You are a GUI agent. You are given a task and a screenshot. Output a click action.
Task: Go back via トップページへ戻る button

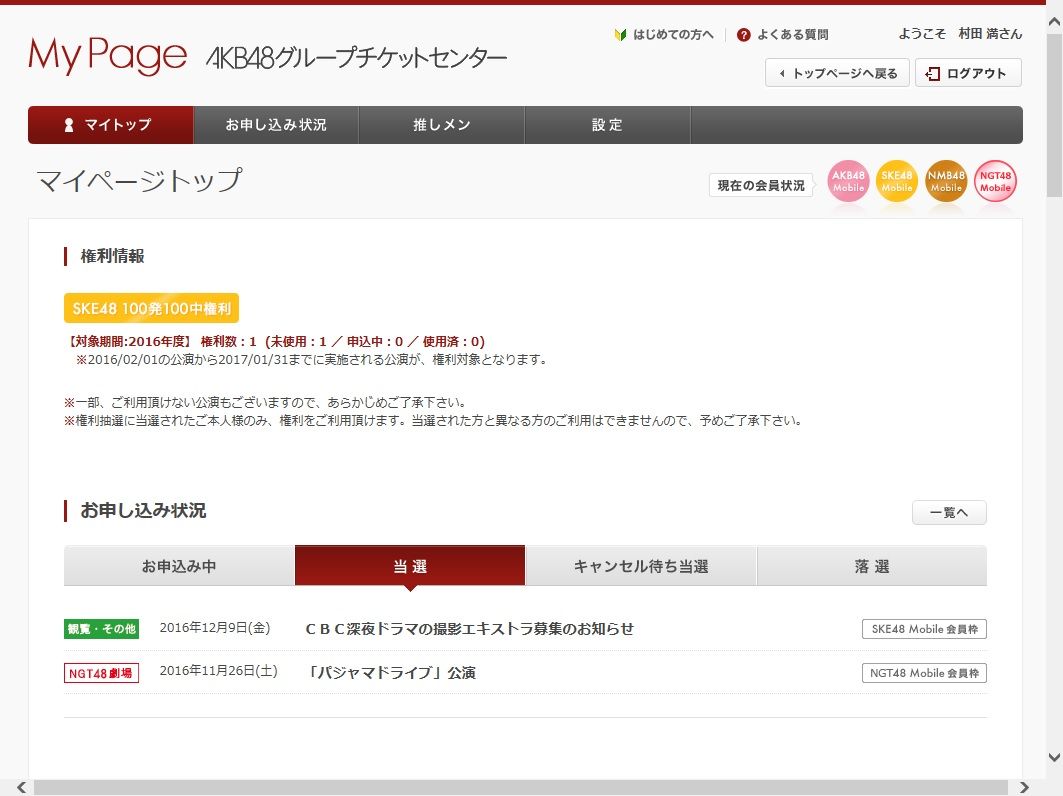(837, 73)
